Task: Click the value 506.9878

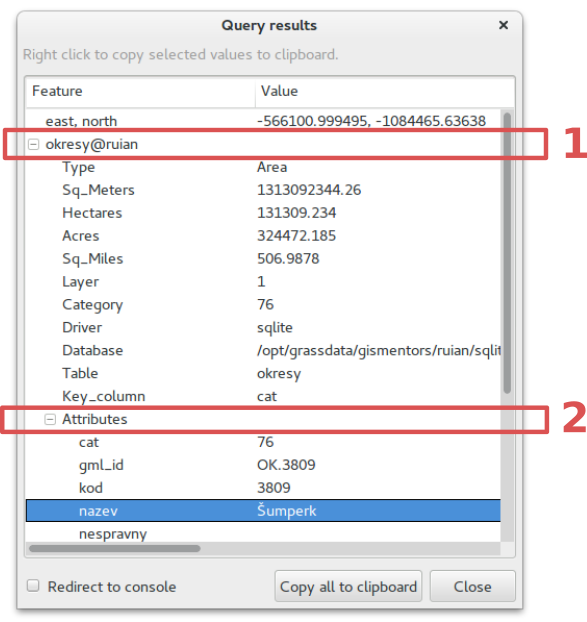Action: point(288,259)
